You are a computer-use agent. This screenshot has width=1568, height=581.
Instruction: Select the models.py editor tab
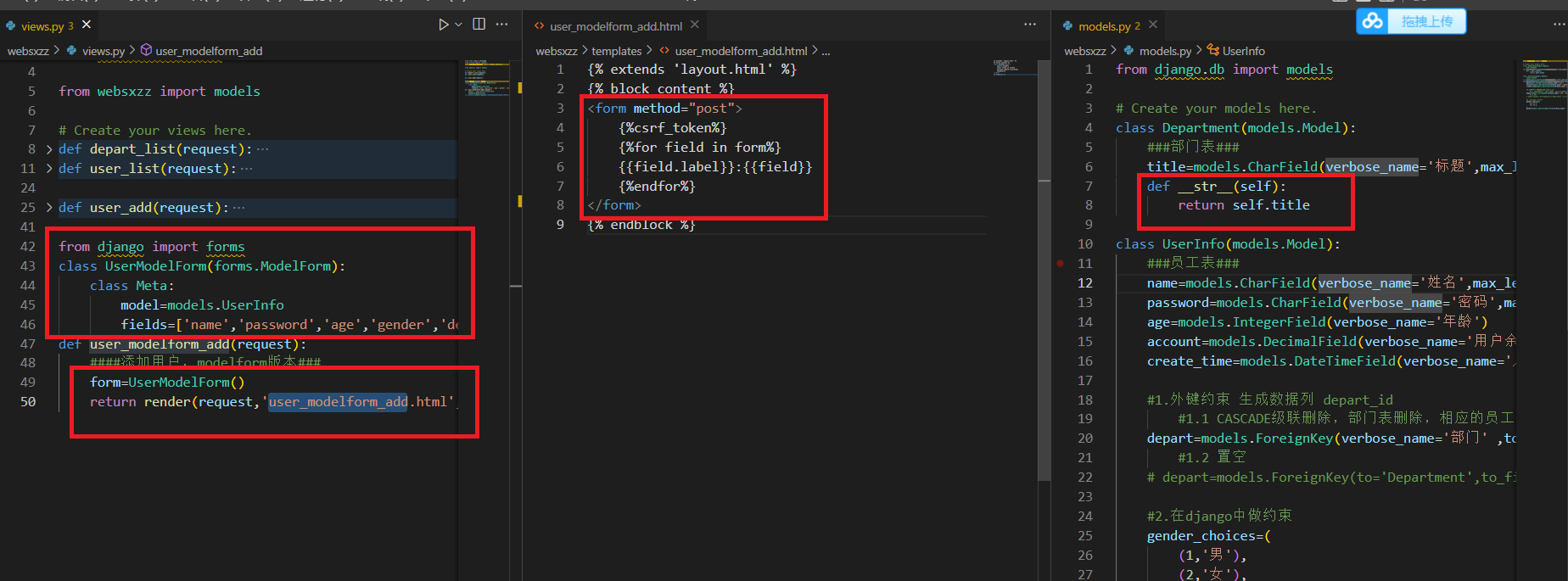(1104, 26)
